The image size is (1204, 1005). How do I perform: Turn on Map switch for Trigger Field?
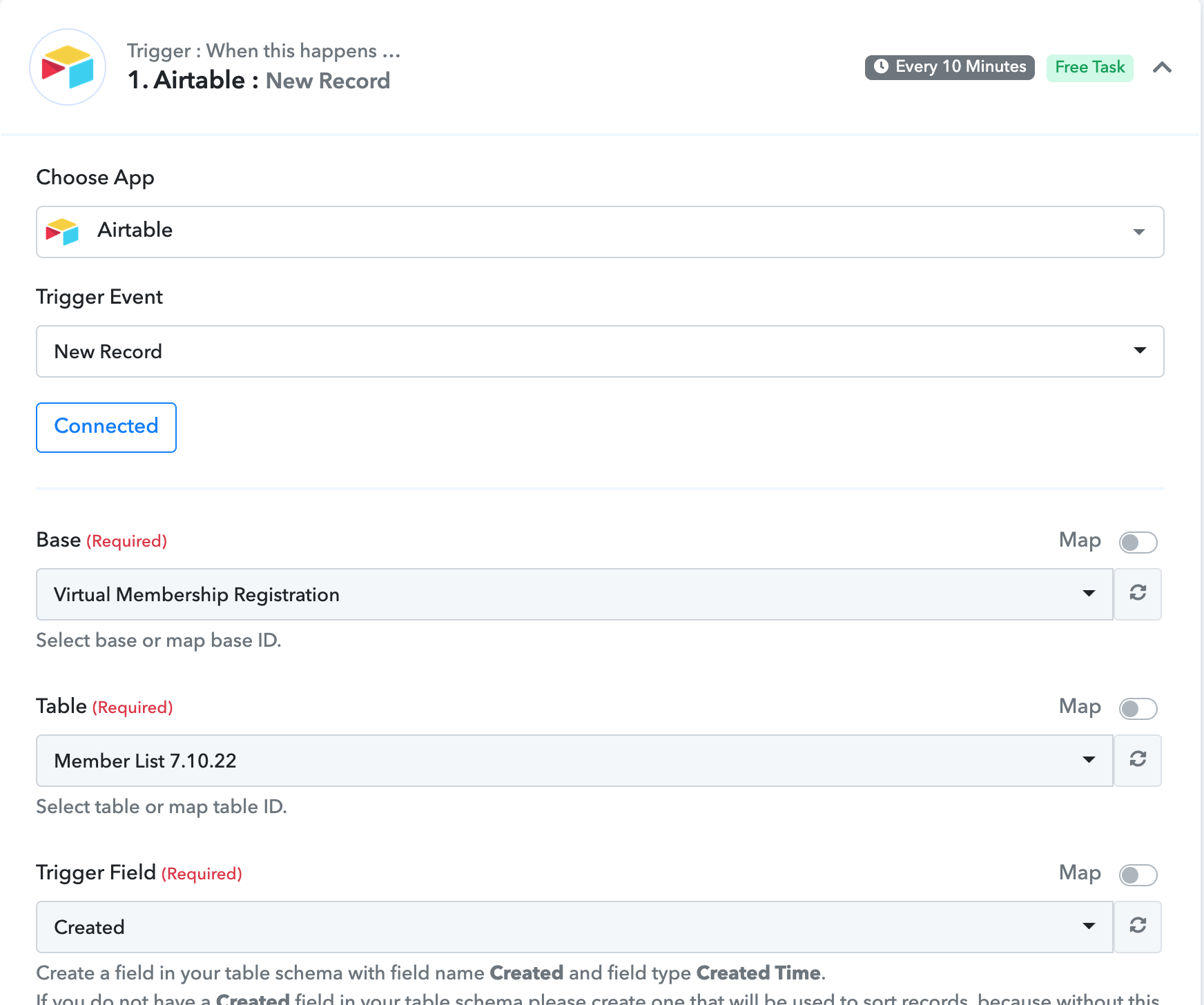tap(1138, 875)
